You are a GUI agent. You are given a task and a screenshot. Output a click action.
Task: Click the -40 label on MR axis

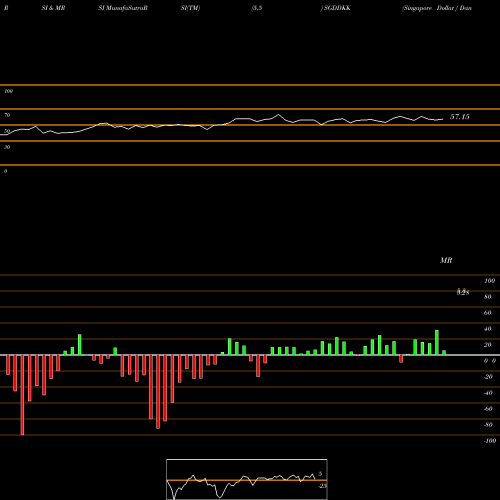[x=488, y=393]
